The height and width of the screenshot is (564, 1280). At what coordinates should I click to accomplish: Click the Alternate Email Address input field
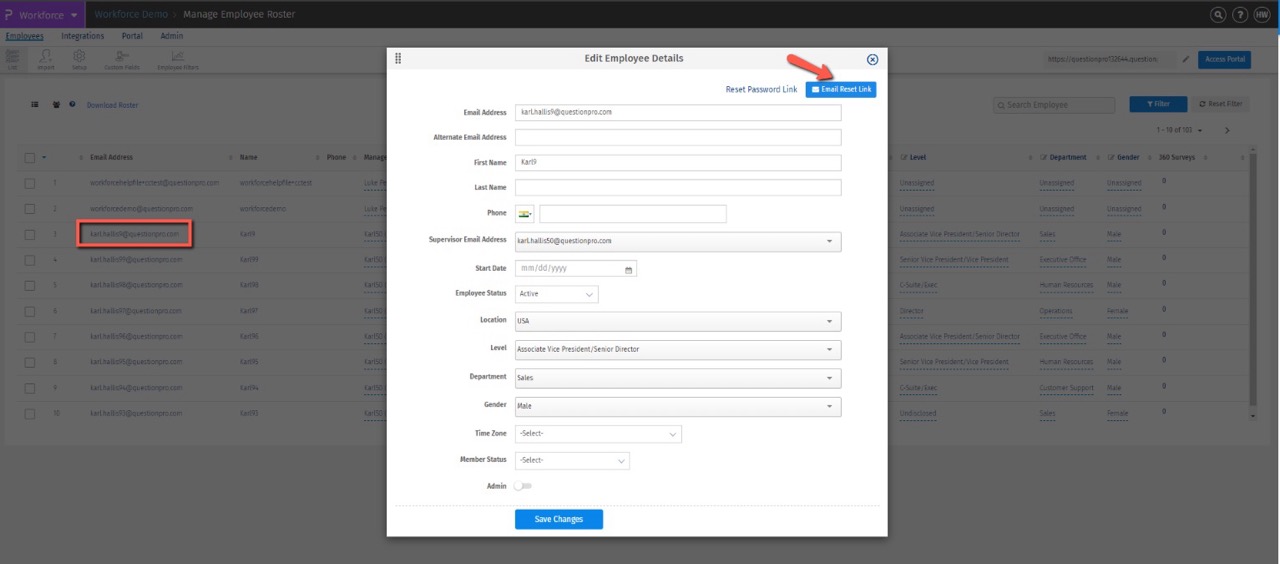pyautogui.click(x=678, y=137)
